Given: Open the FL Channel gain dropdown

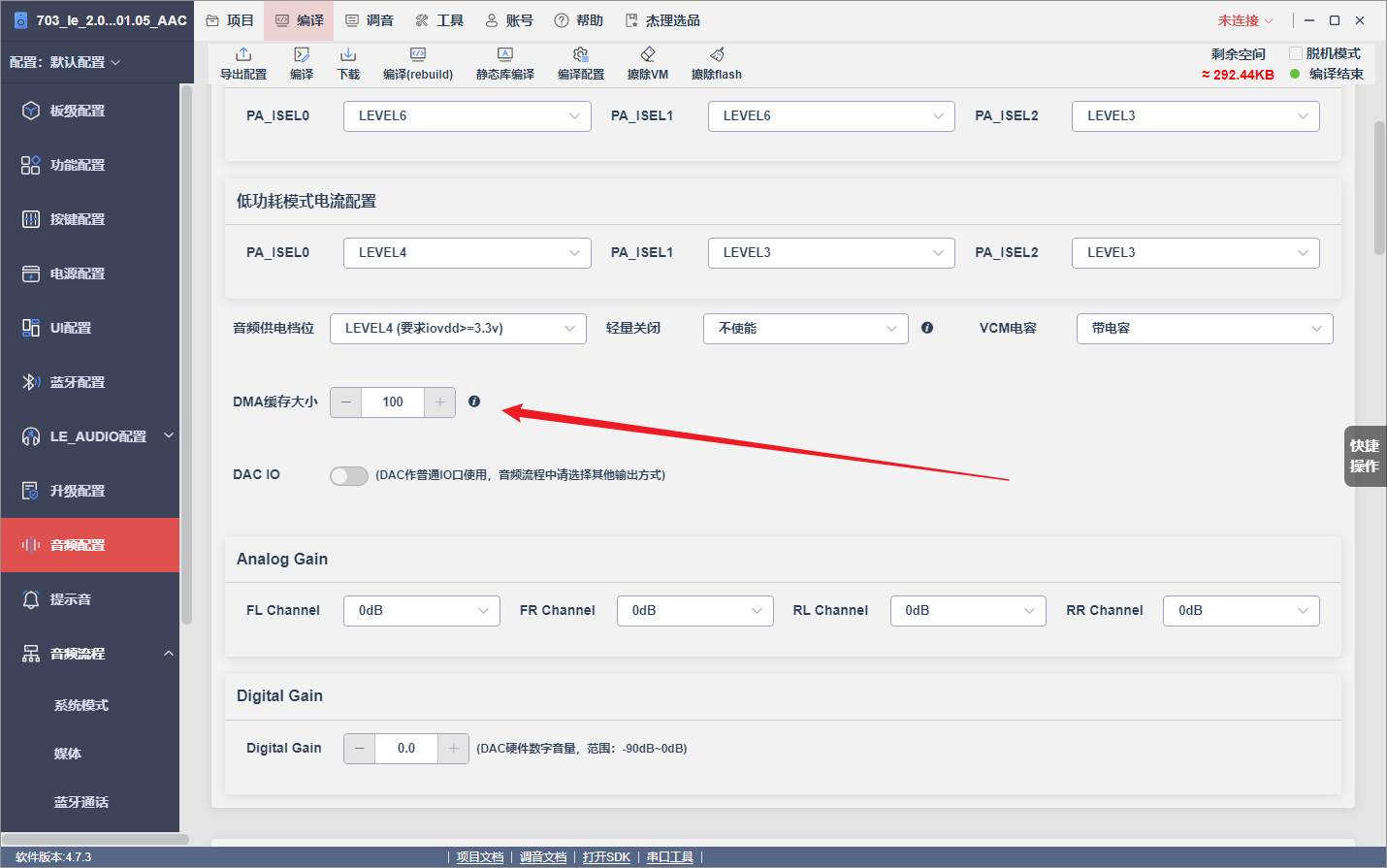Looking at the screenshot, I should [422, 611].
